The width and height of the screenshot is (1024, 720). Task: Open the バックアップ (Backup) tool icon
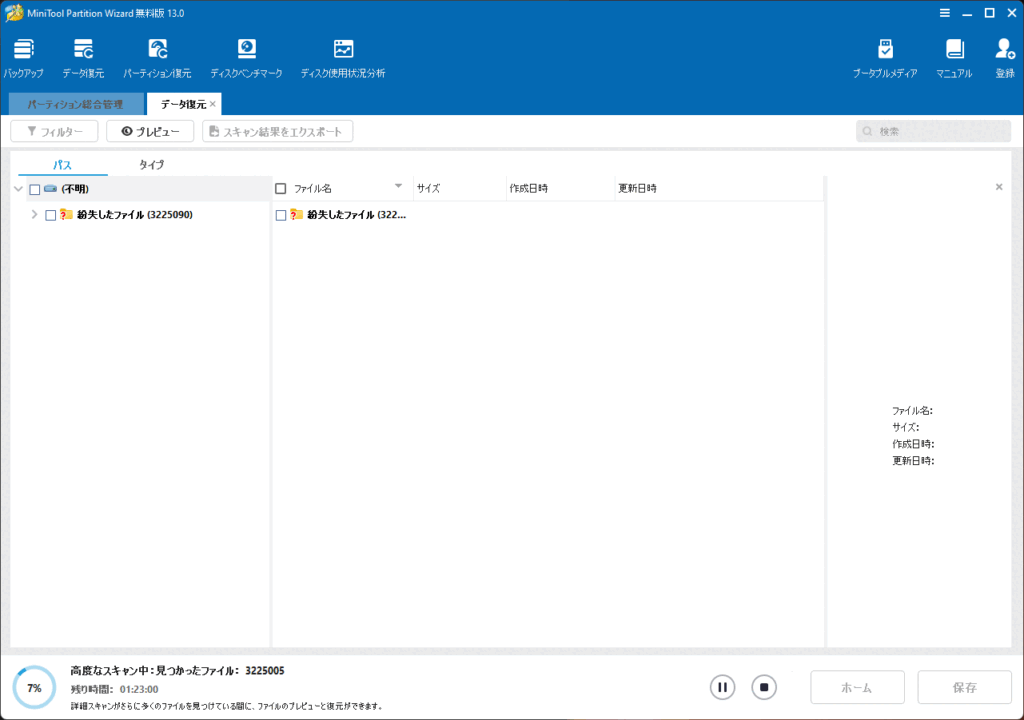[23, 50]
